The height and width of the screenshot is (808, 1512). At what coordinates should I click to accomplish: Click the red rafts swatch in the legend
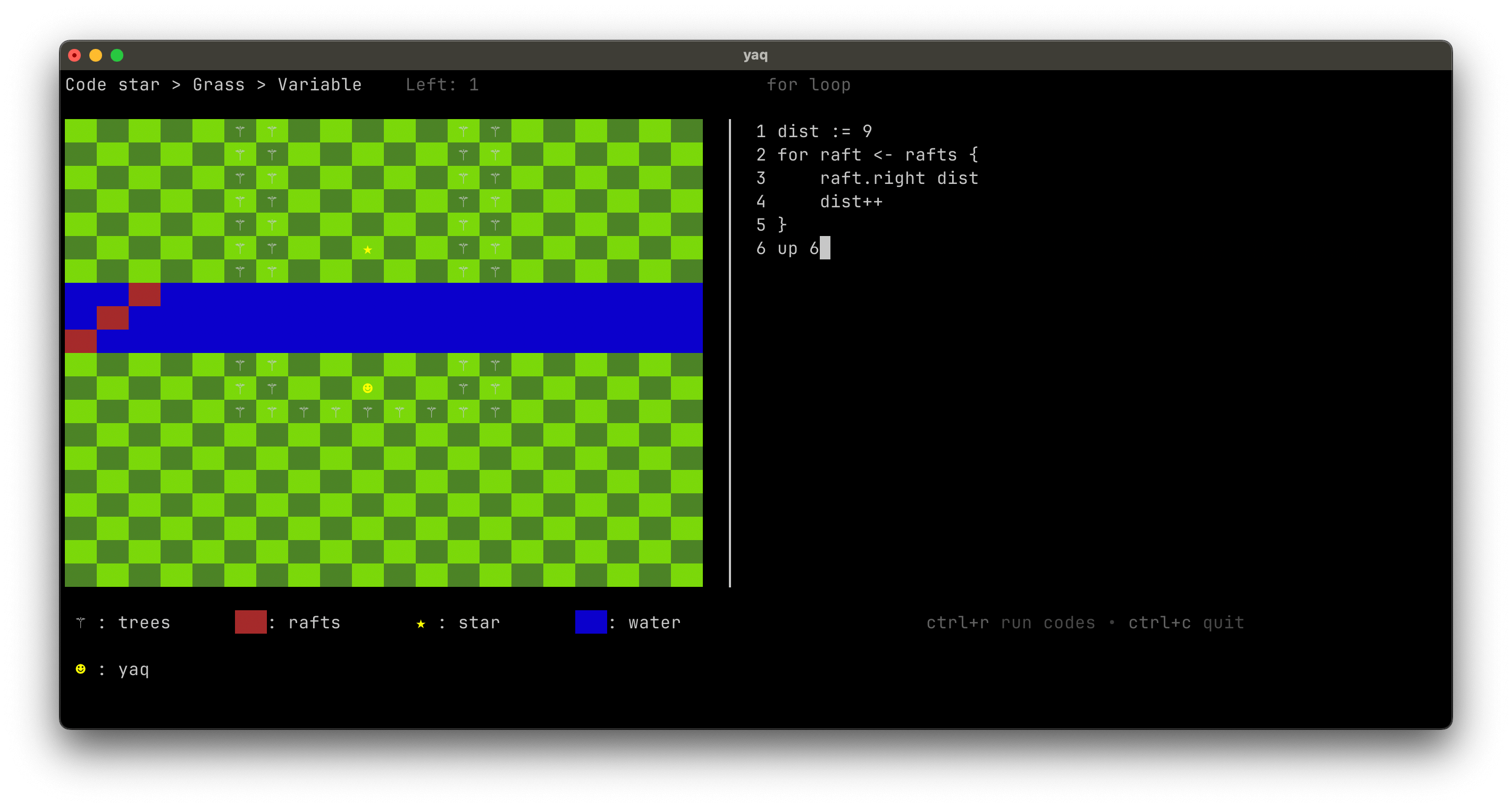coord(250,622)
